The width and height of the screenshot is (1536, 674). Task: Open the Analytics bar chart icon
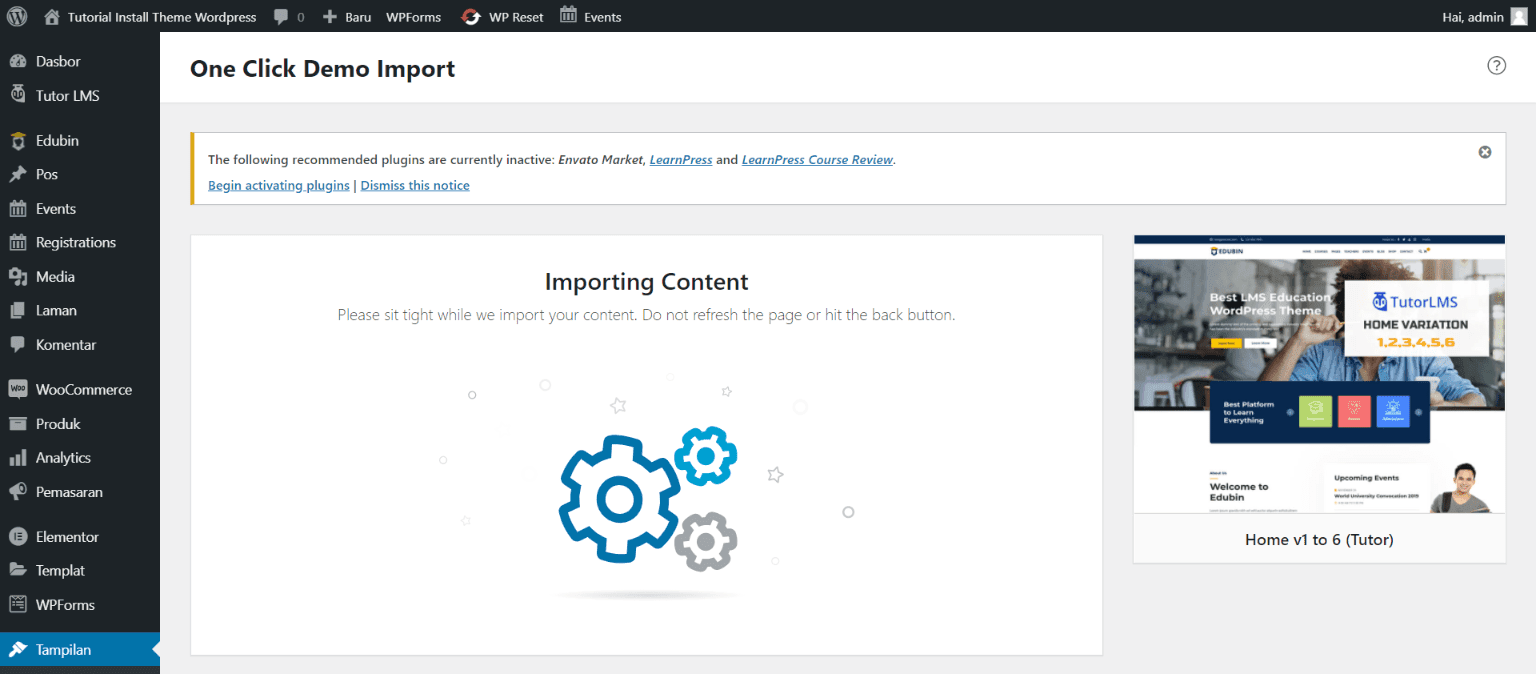pos(18,458)
